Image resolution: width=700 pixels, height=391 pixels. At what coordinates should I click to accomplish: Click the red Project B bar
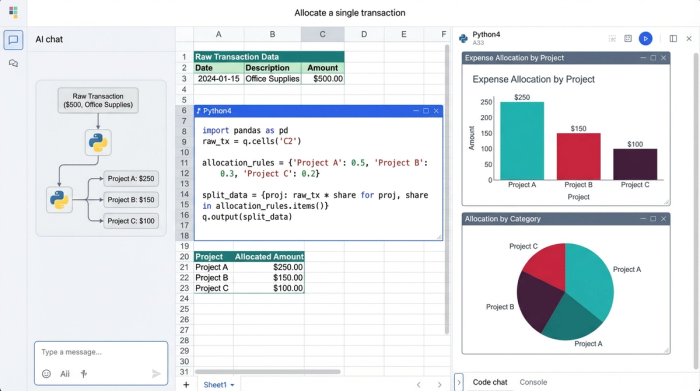point(579,157)
